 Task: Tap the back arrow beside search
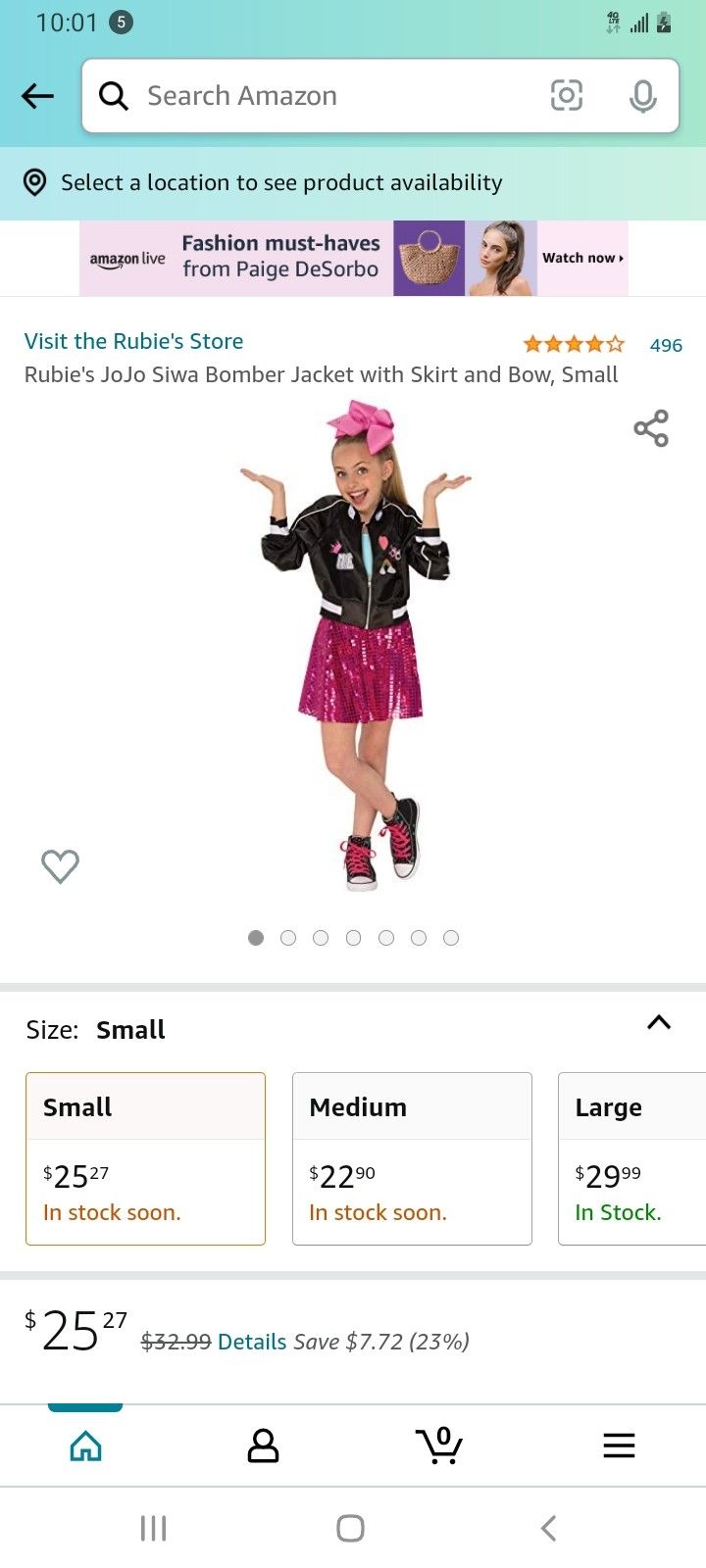(x=37, y=96)
